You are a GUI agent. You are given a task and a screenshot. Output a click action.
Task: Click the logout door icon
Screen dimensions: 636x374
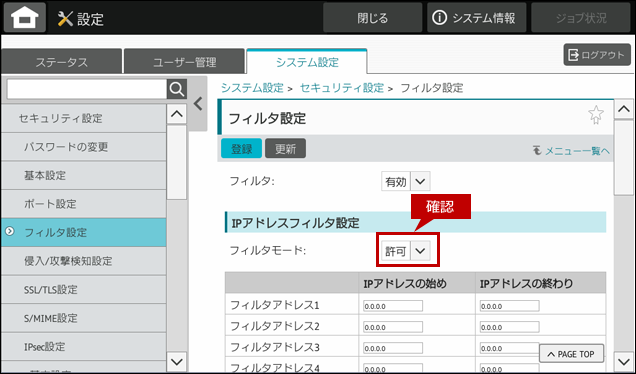tap(573, 55)
